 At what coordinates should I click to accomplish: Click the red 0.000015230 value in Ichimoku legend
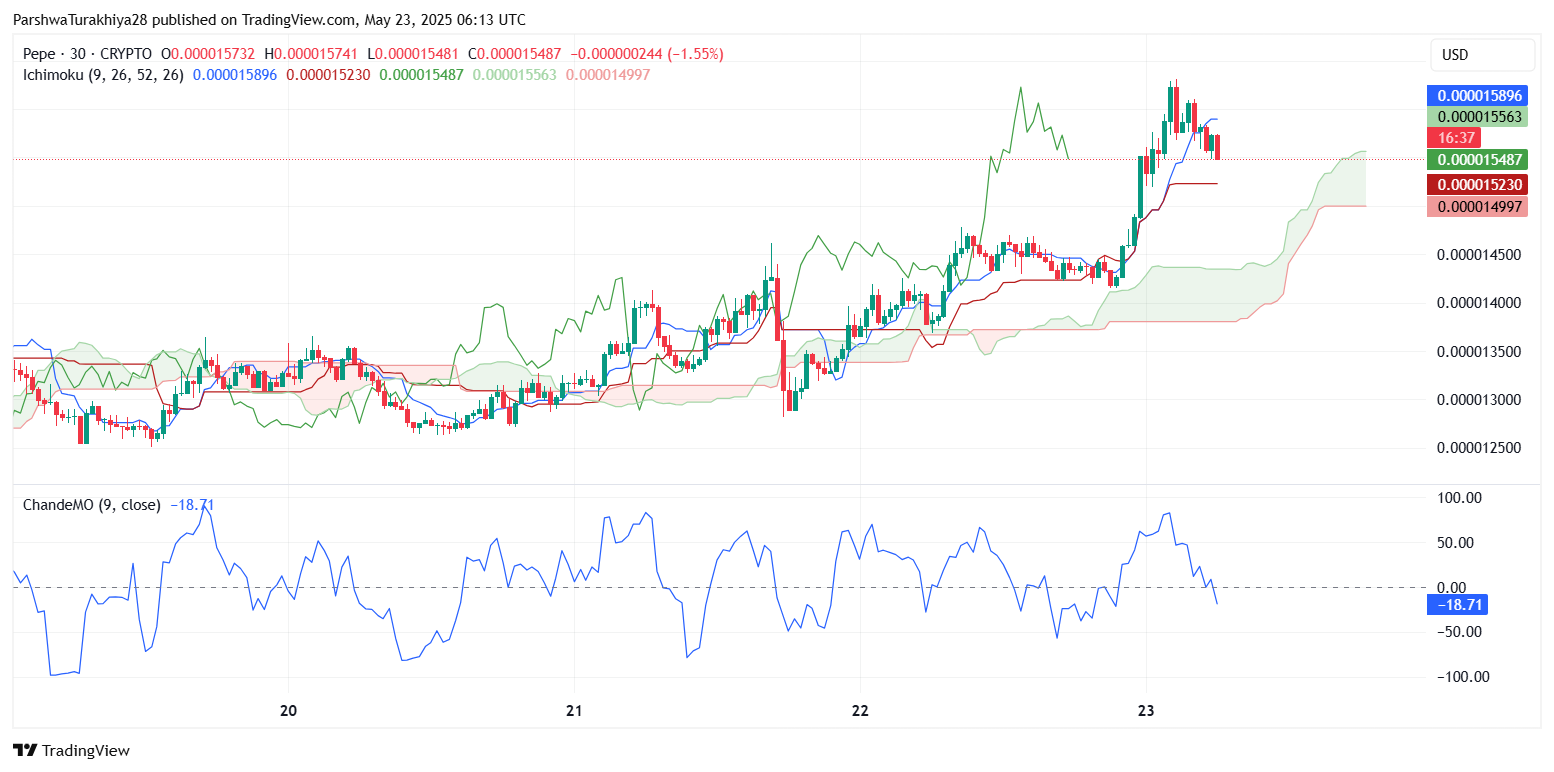click(328, 75)
